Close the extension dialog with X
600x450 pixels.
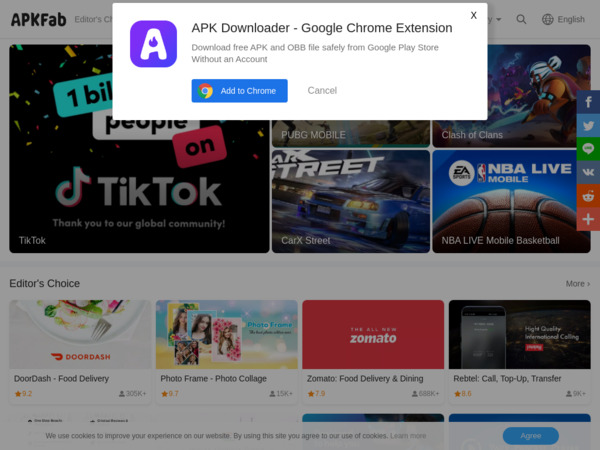[473, 15]
